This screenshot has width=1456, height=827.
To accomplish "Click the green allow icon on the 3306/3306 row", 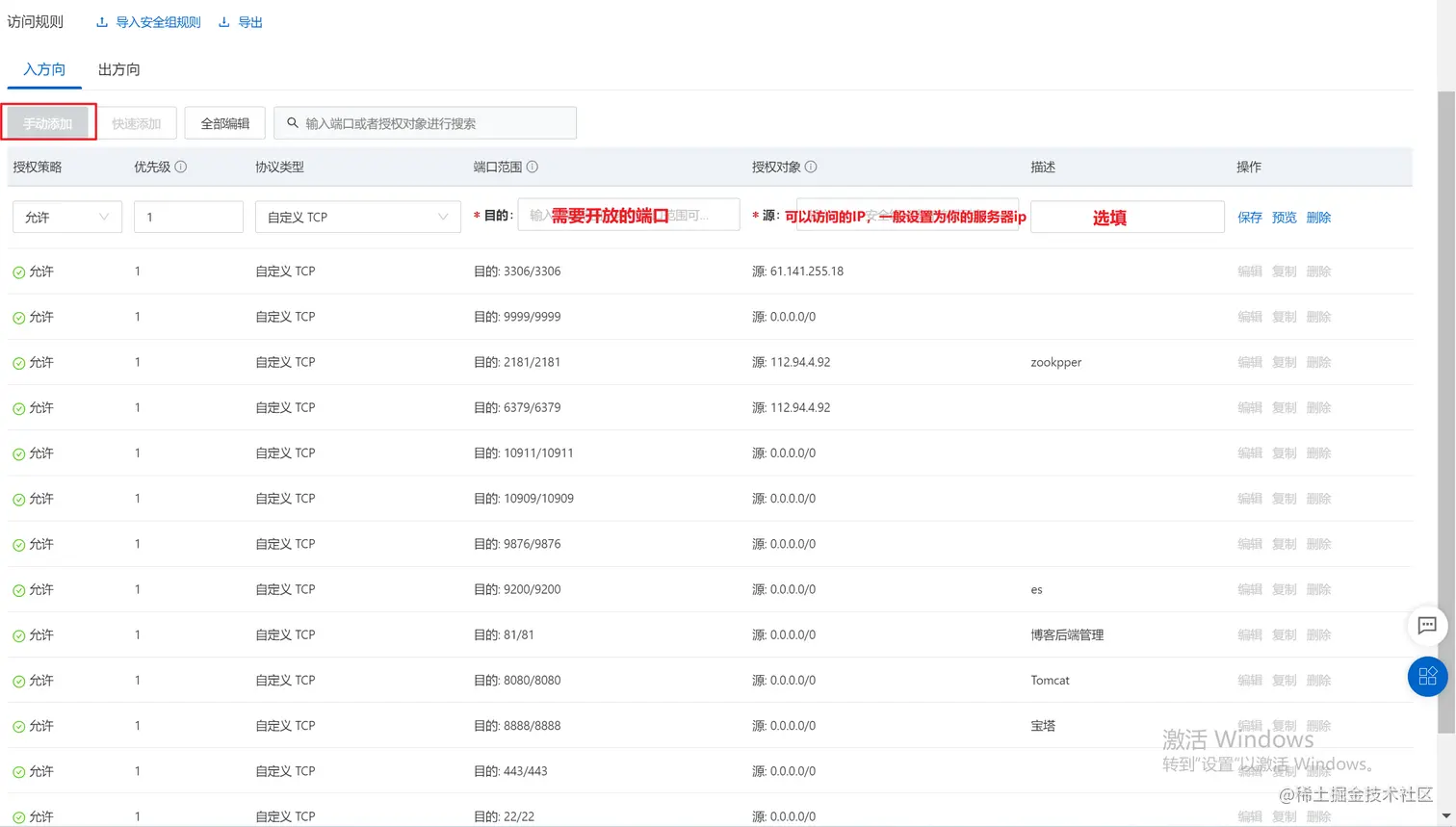I will (x=19, y=272).
